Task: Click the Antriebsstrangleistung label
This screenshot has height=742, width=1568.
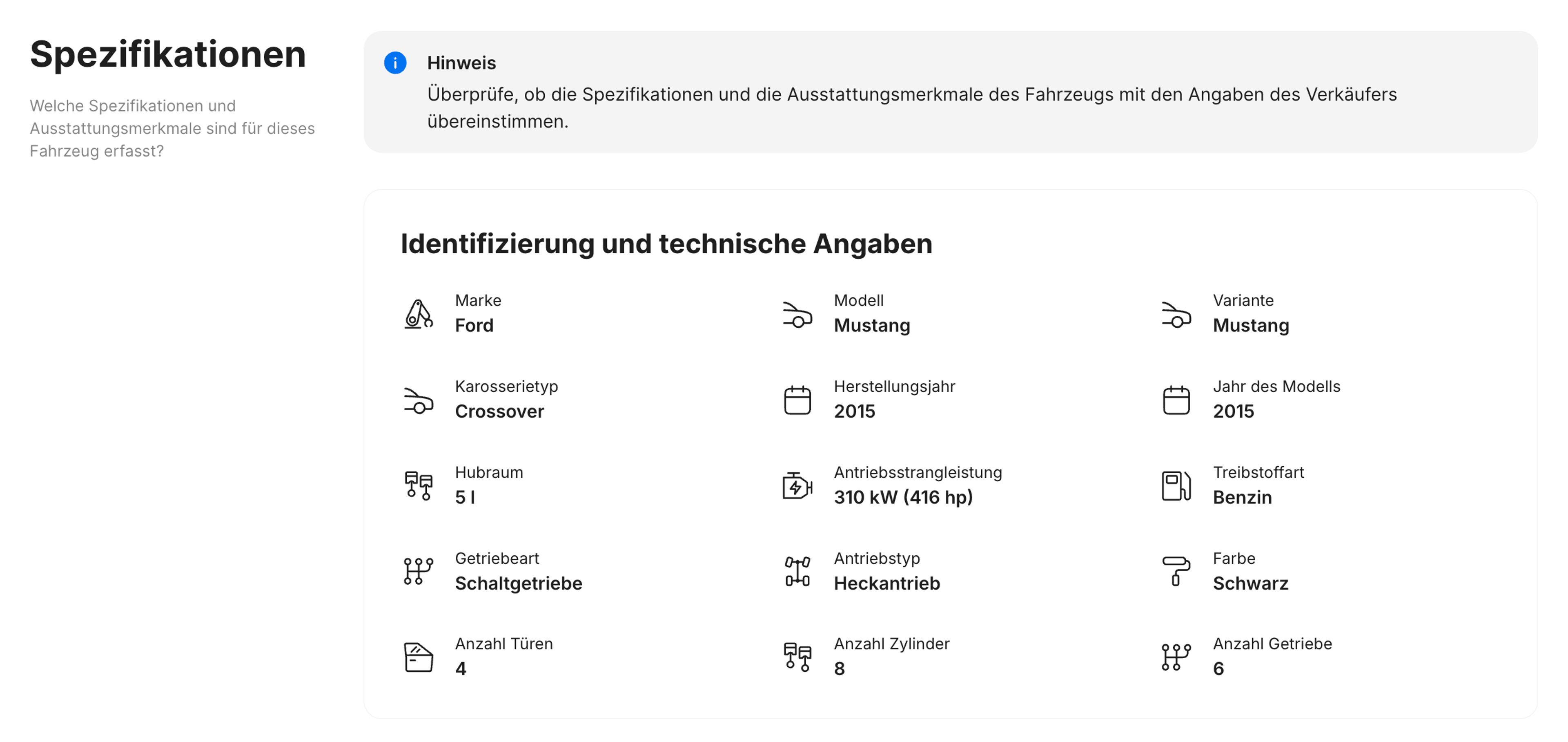Action: point(918,472)
